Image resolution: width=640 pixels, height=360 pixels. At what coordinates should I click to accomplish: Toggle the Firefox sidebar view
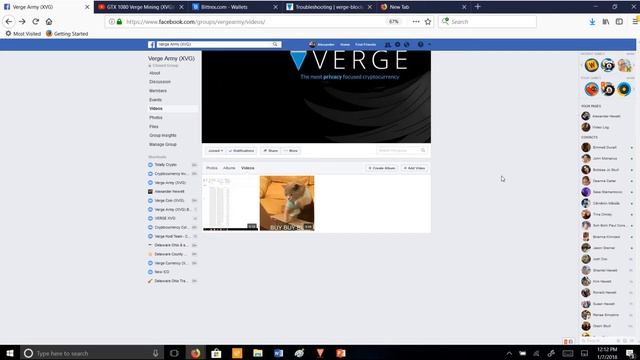click(x=619, y=22)
